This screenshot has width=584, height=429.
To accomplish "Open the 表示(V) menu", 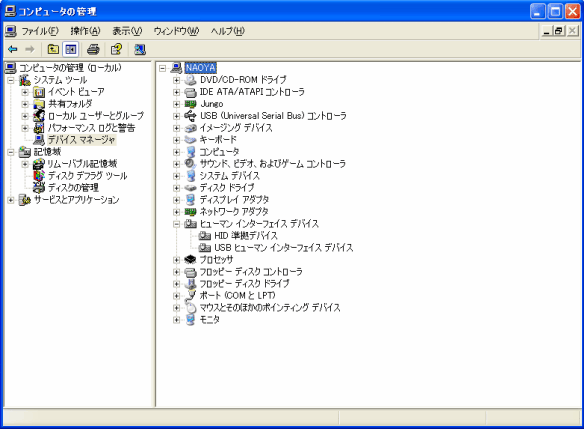I will [x=127, y=31].
